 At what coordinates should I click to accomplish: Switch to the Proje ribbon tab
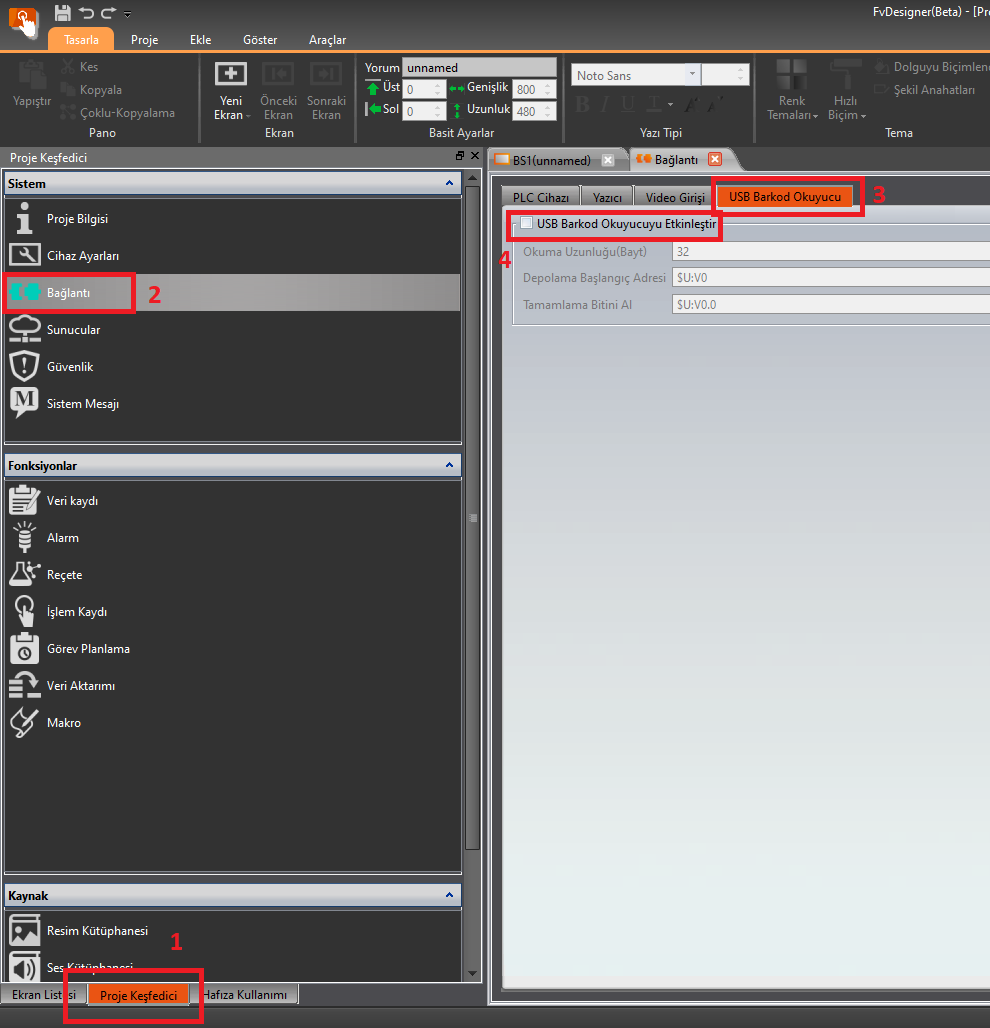tap(145, 40)
